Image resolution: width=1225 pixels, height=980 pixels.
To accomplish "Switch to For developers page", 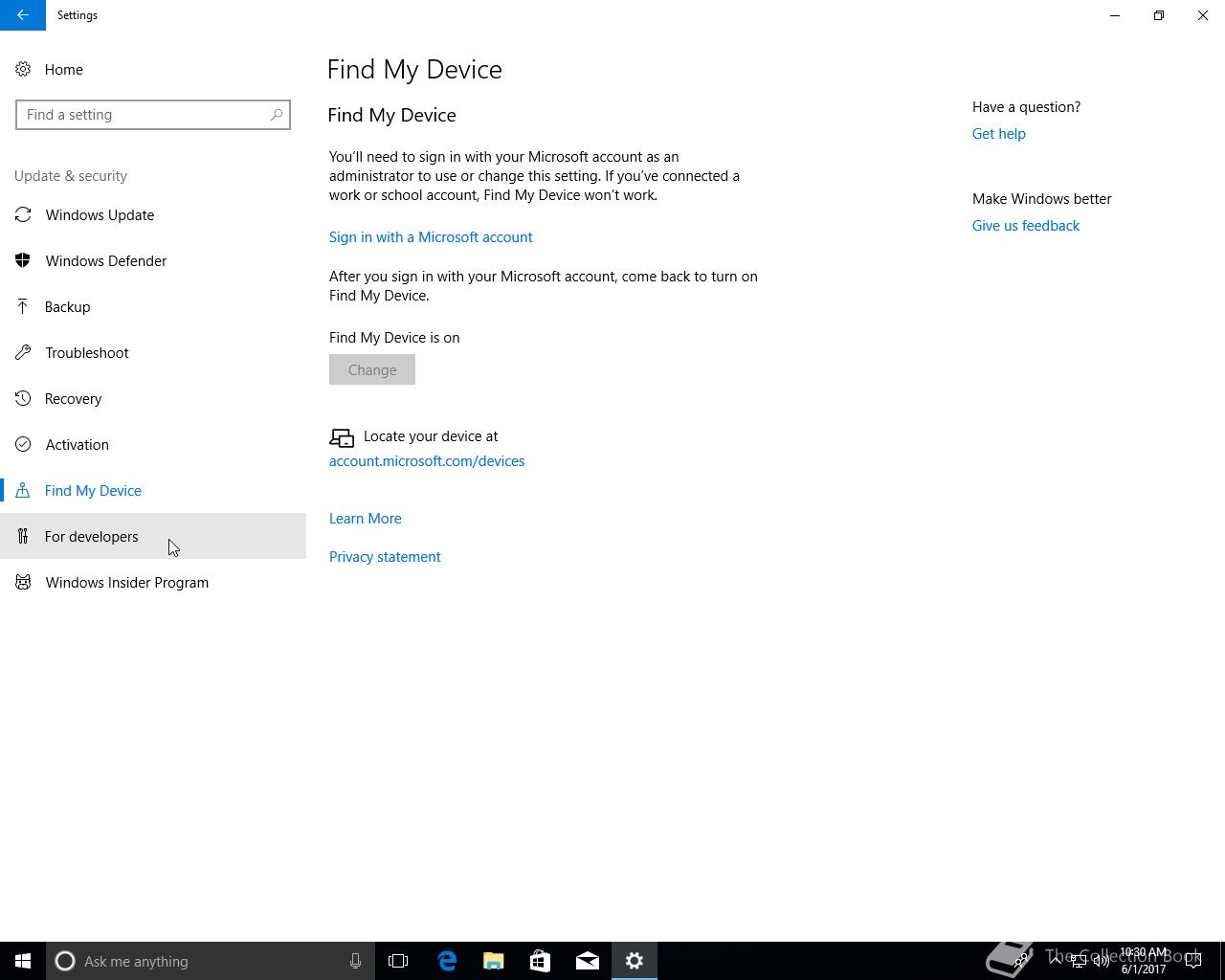I will click(153, 536).
